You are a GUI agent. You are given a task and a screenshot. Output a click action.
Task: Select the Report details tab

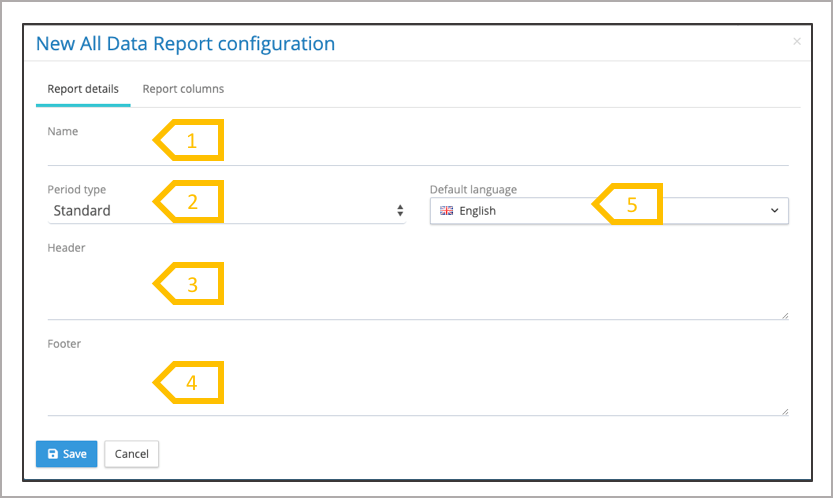(x=83, y=89)
